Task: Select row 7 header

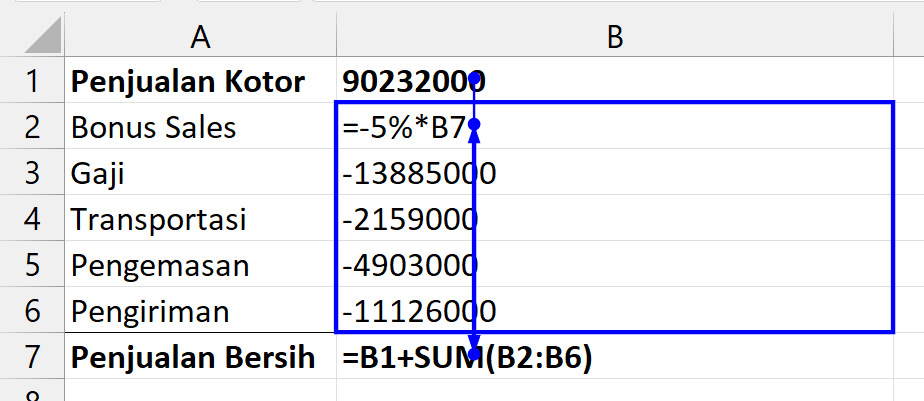Action: coord(32,357)
